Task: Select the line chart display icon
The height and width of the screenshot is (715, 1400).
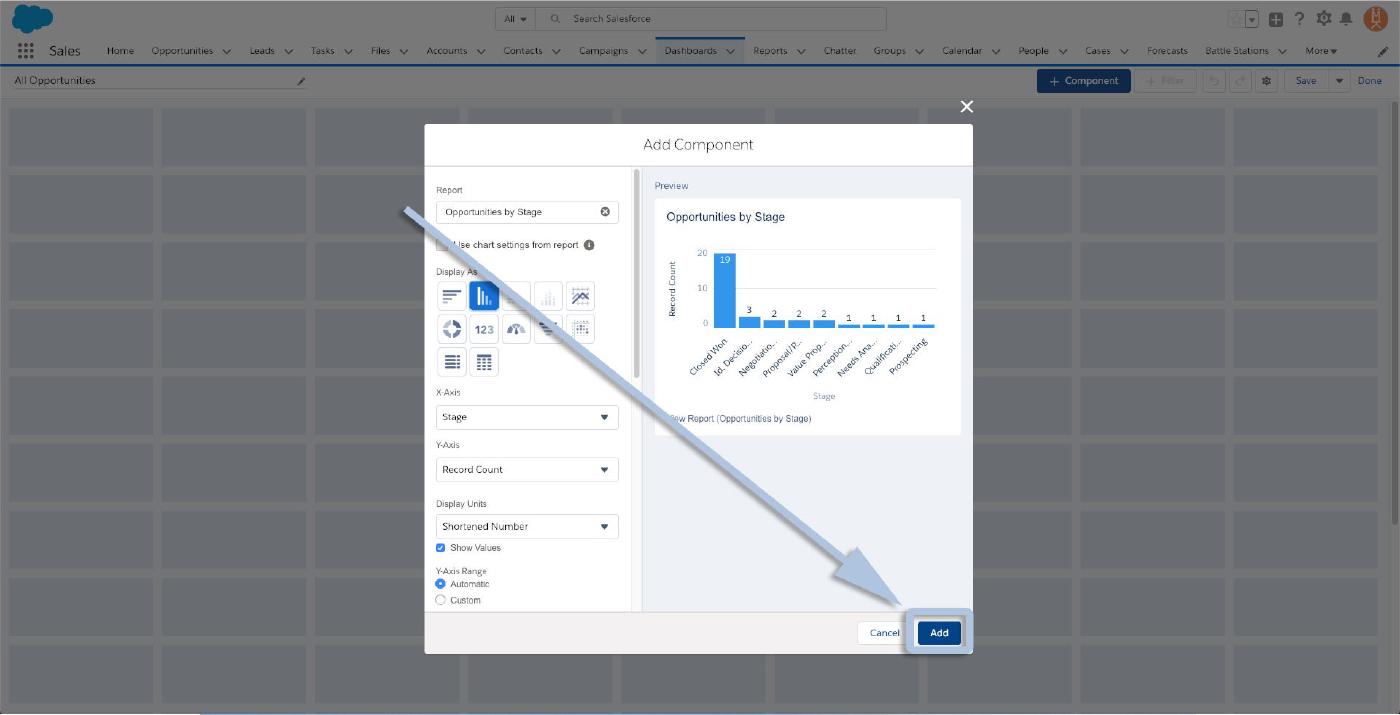Action: point(580,296)
